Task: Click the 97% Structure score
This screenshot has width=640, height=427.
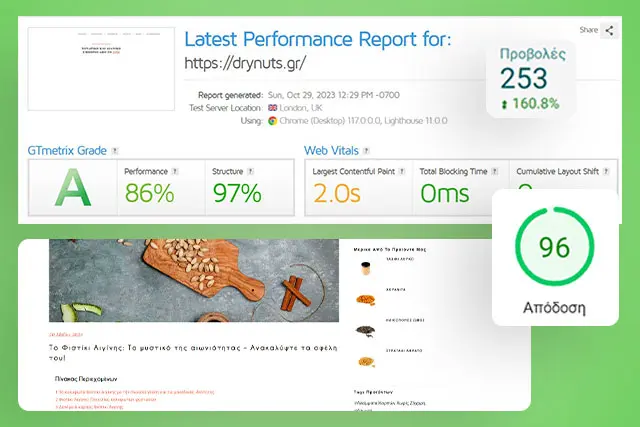Action: (238, 192)
